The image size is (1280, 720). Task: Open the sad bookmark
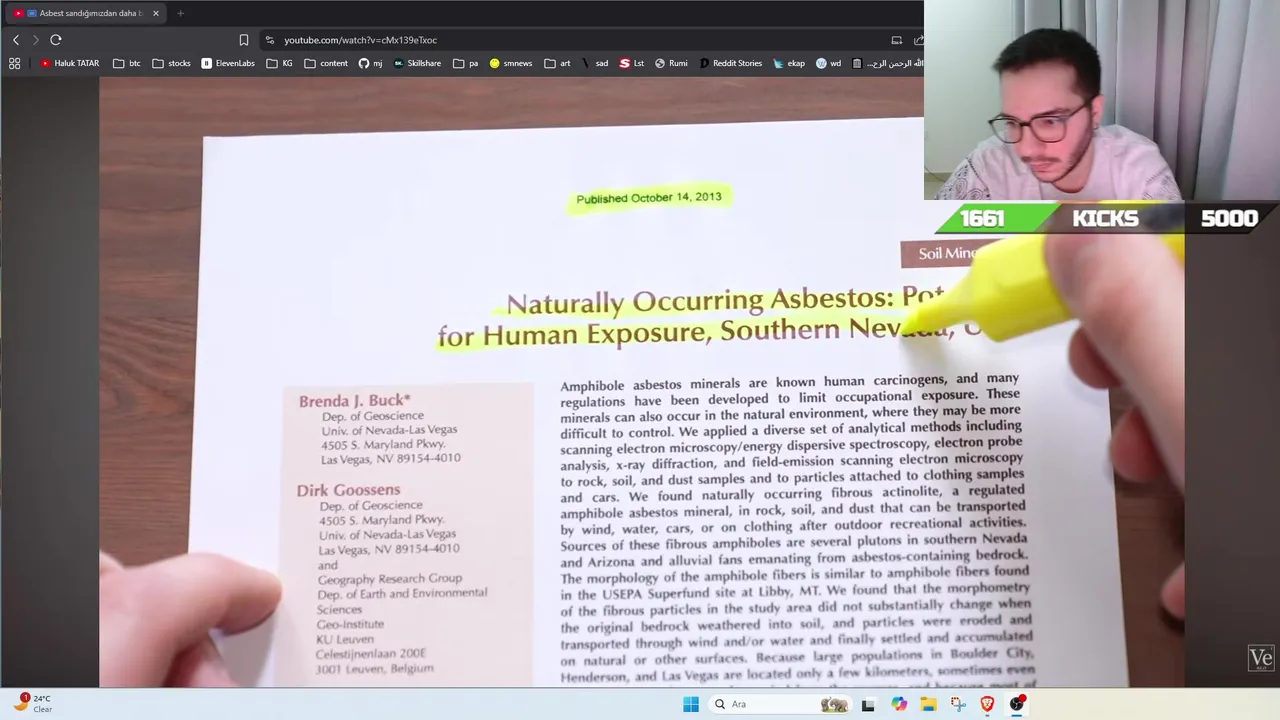point(595,63)
